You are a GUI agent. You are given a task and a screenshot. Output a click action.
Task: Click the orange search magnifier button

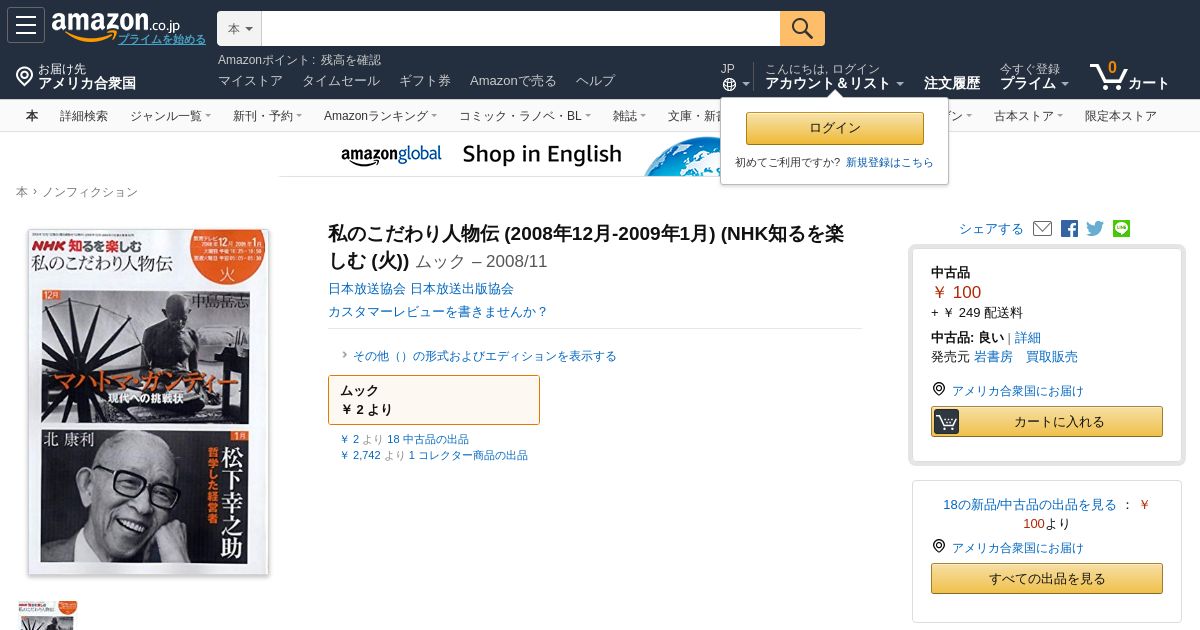tap(802, 28)
